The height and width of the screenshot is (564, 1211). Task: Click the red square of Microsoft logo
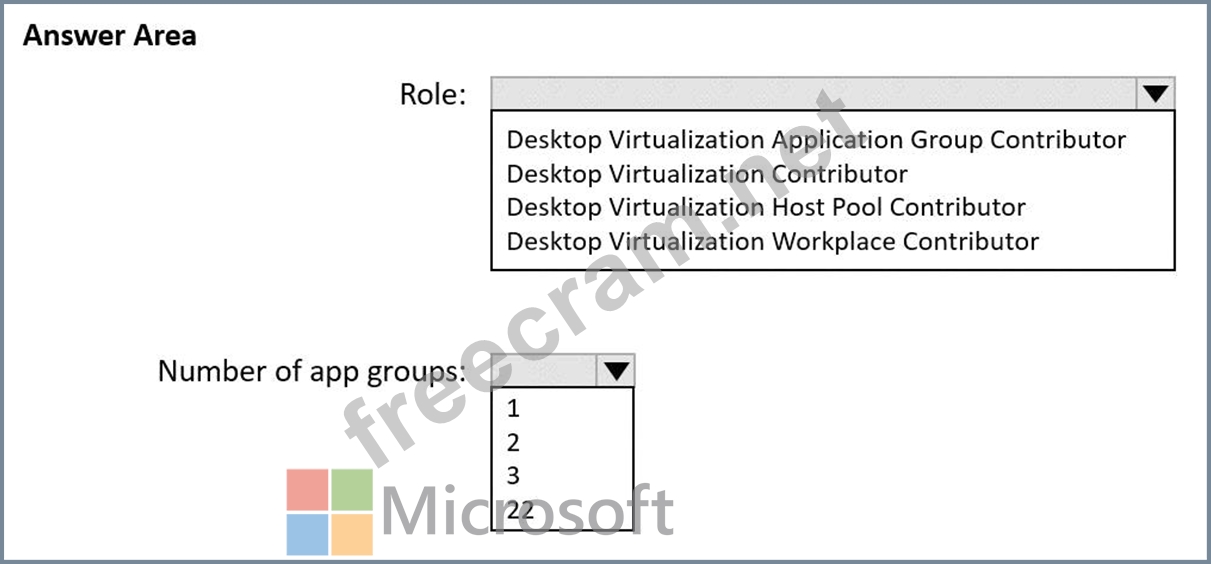tap(307, 489)
